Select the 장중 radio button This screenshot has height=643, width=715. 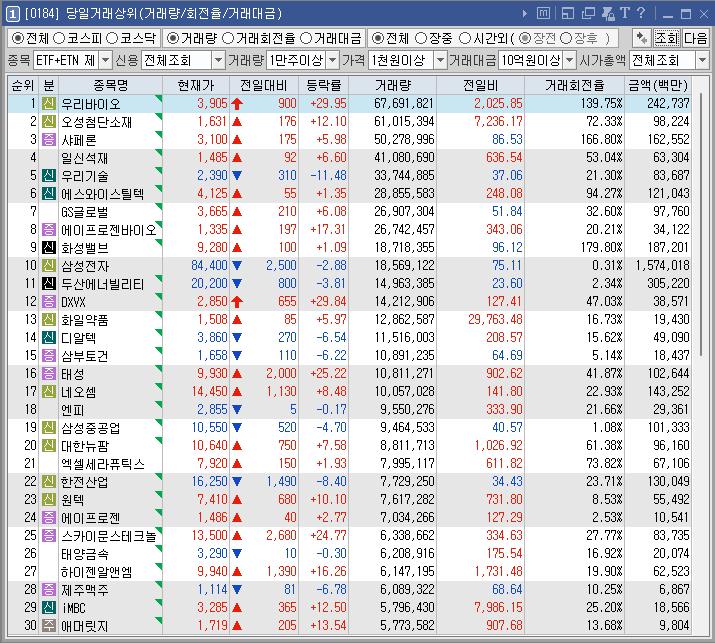[421, 39]
